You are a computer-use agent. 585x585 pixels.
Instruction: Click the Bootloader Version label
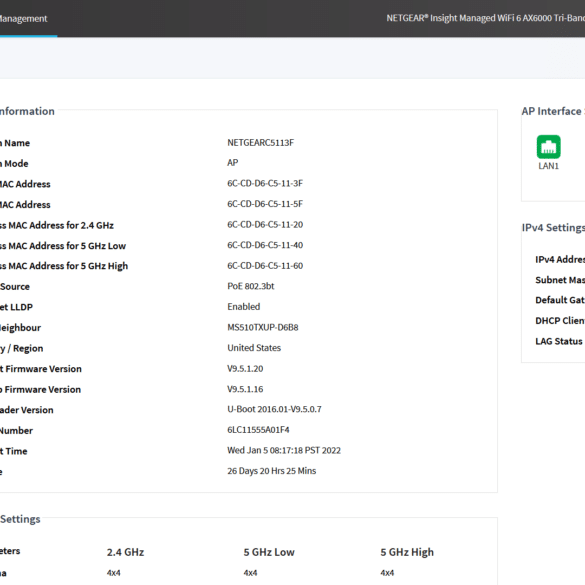26,410
